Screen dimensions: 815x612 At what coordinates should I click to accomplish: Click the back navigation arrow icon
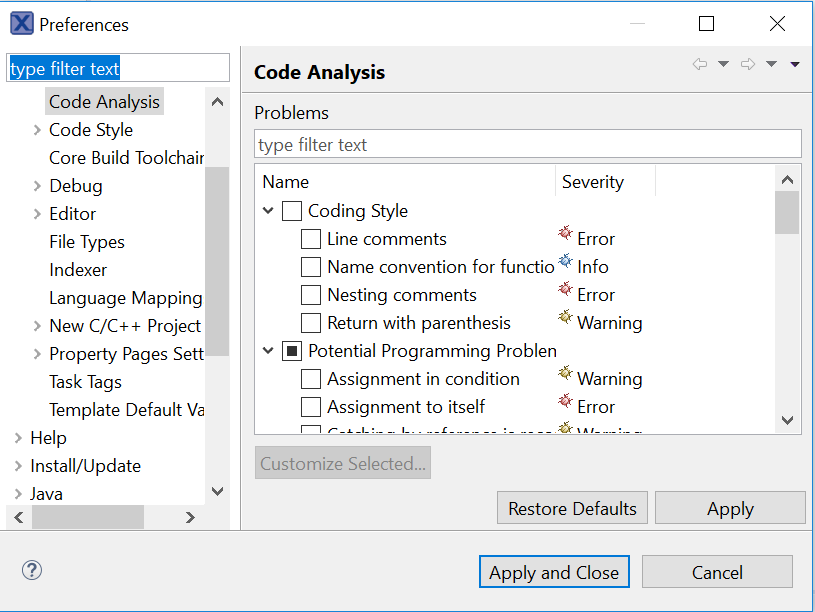[x=700, y=65]
